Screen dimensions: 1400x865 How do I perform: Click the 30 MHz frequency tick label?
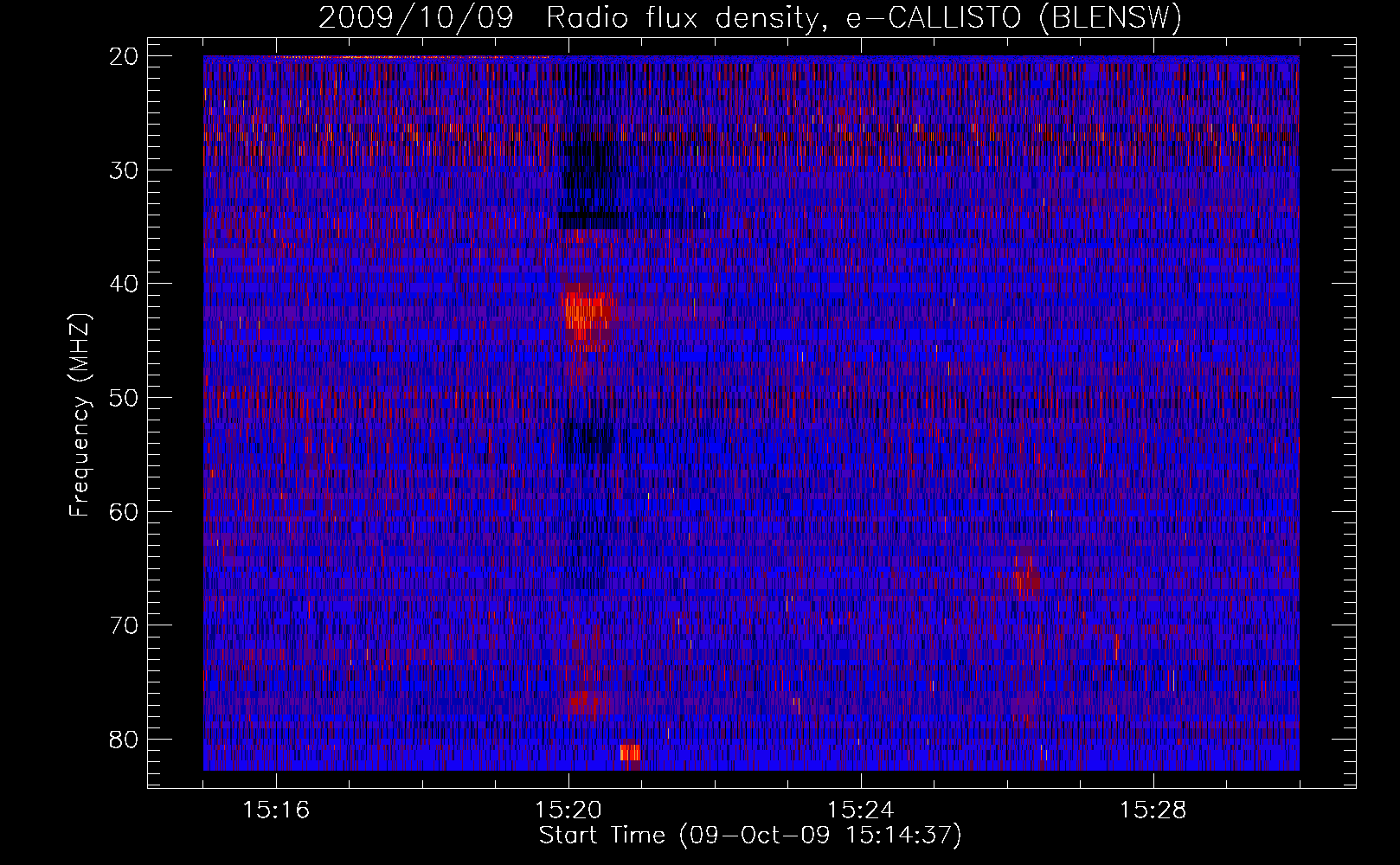pos(125,170)
